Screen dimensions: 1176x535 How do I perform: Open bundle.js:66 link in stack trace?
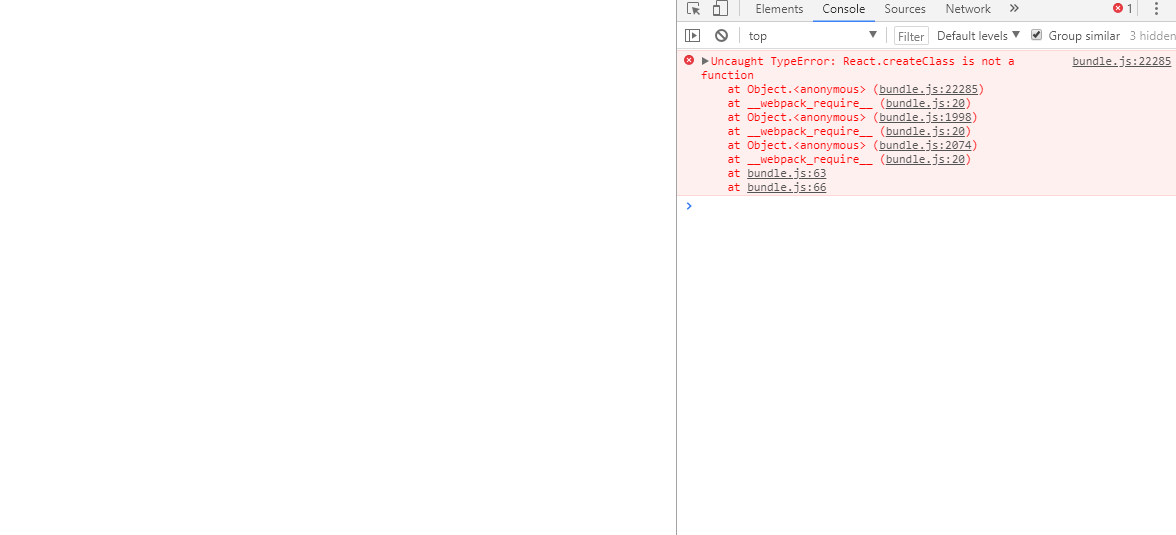click(x=787, y=188)
